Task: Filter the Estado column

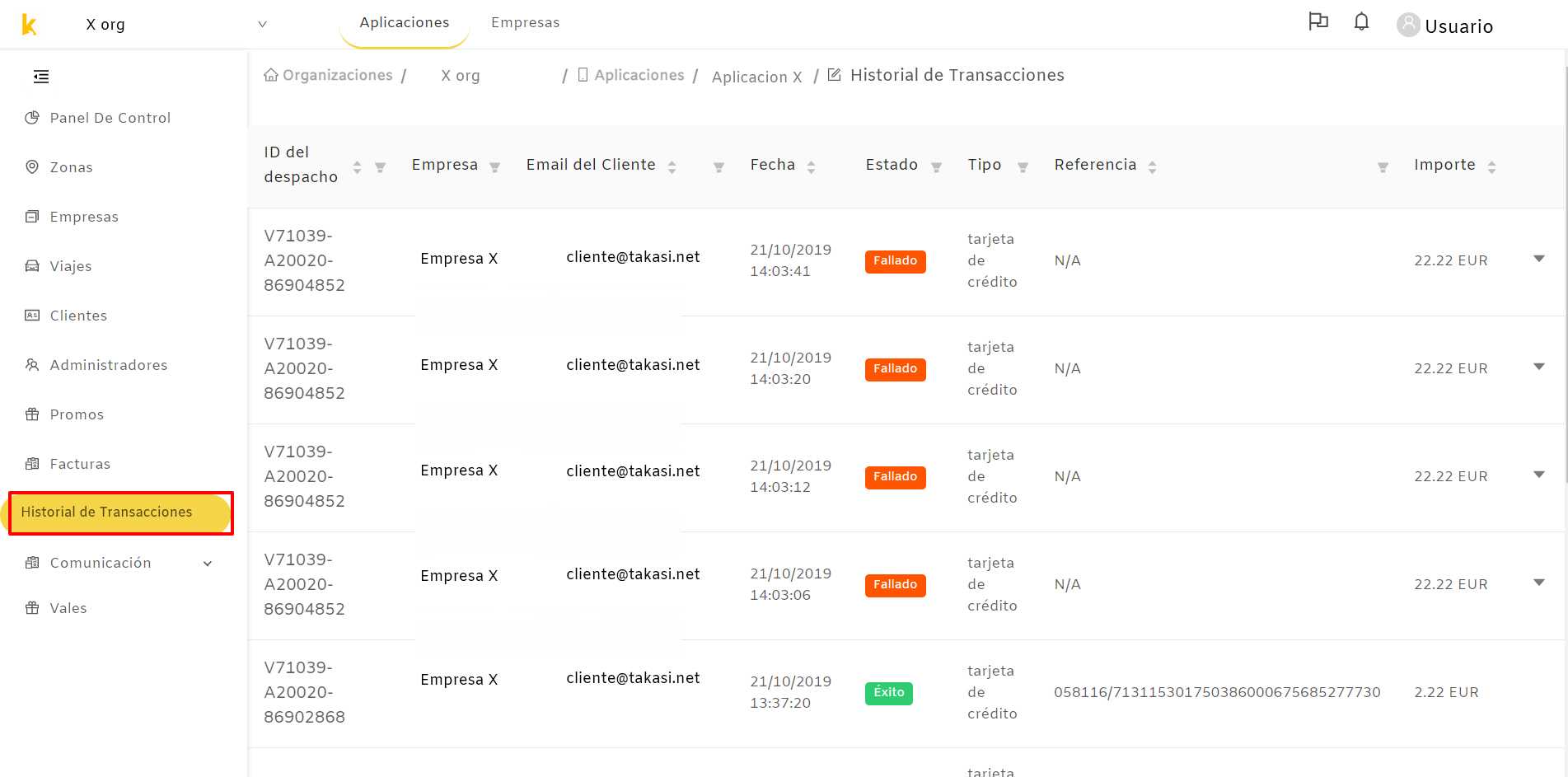Action: pyautogui.click(x=936, y=167)
